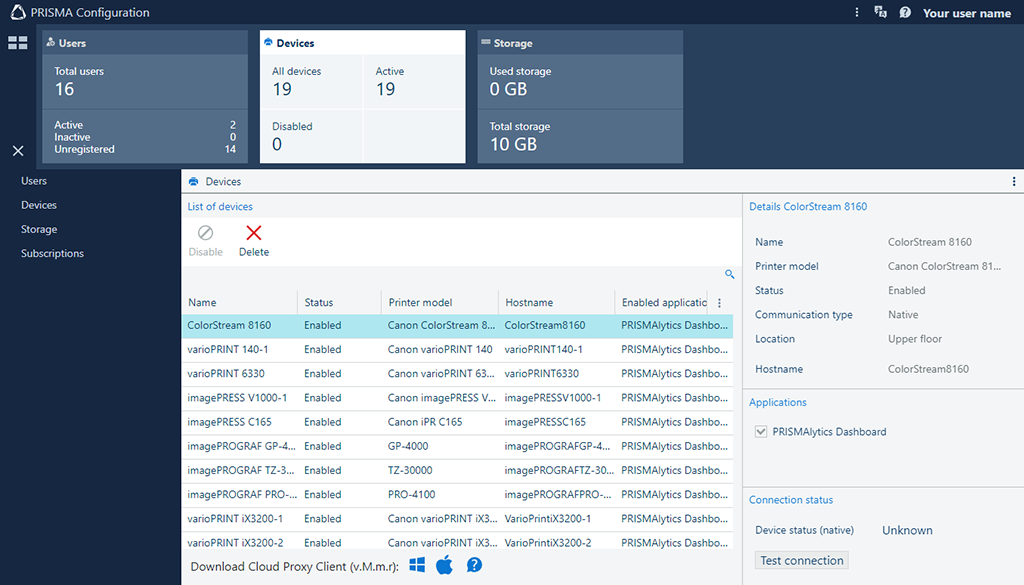
Task: Click the PRISMA logo icon in header
Action: pyautogui.click(x=17, y=12)
